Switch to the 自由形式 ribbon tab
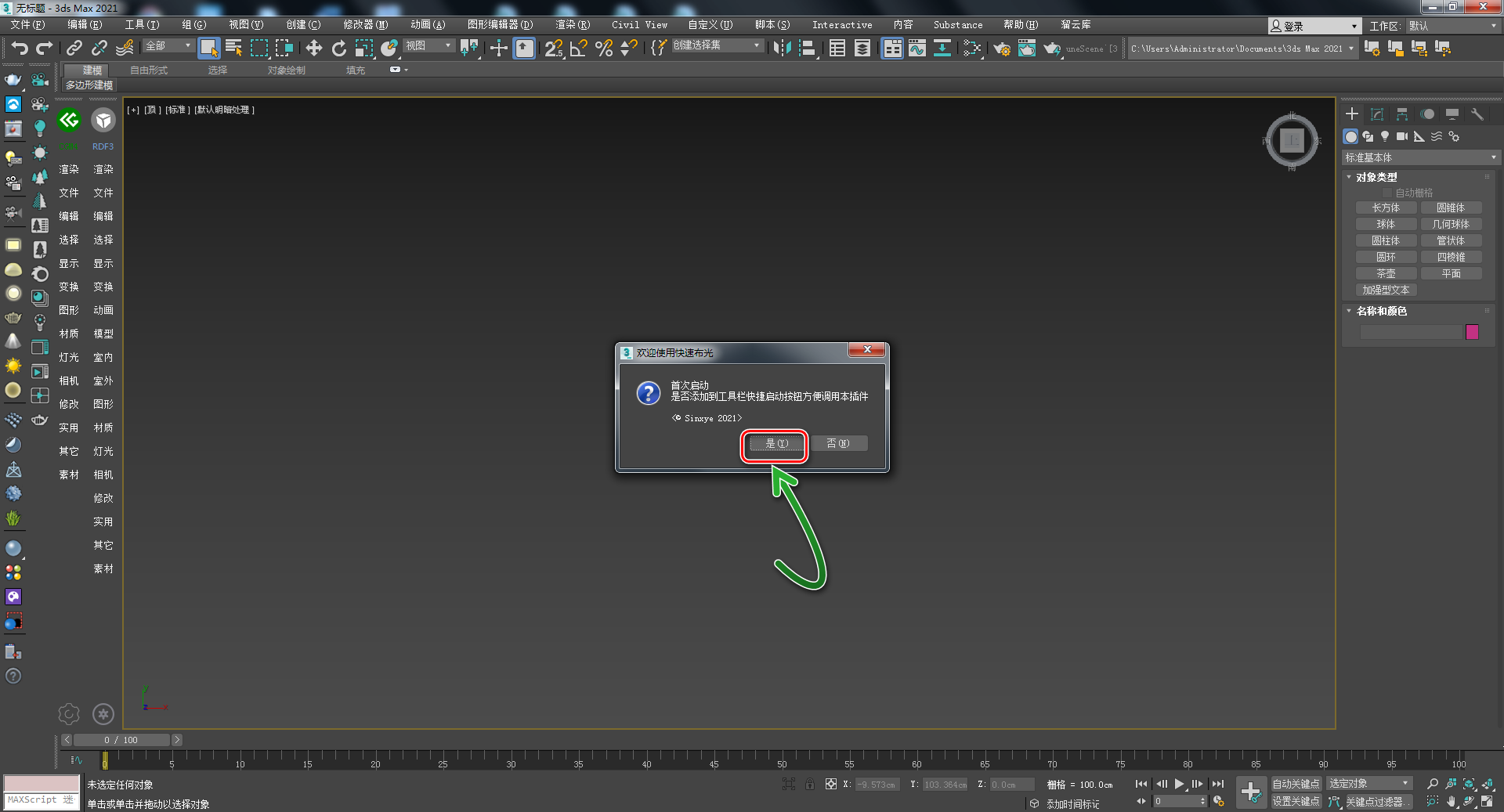 click(x=148, y=70)
